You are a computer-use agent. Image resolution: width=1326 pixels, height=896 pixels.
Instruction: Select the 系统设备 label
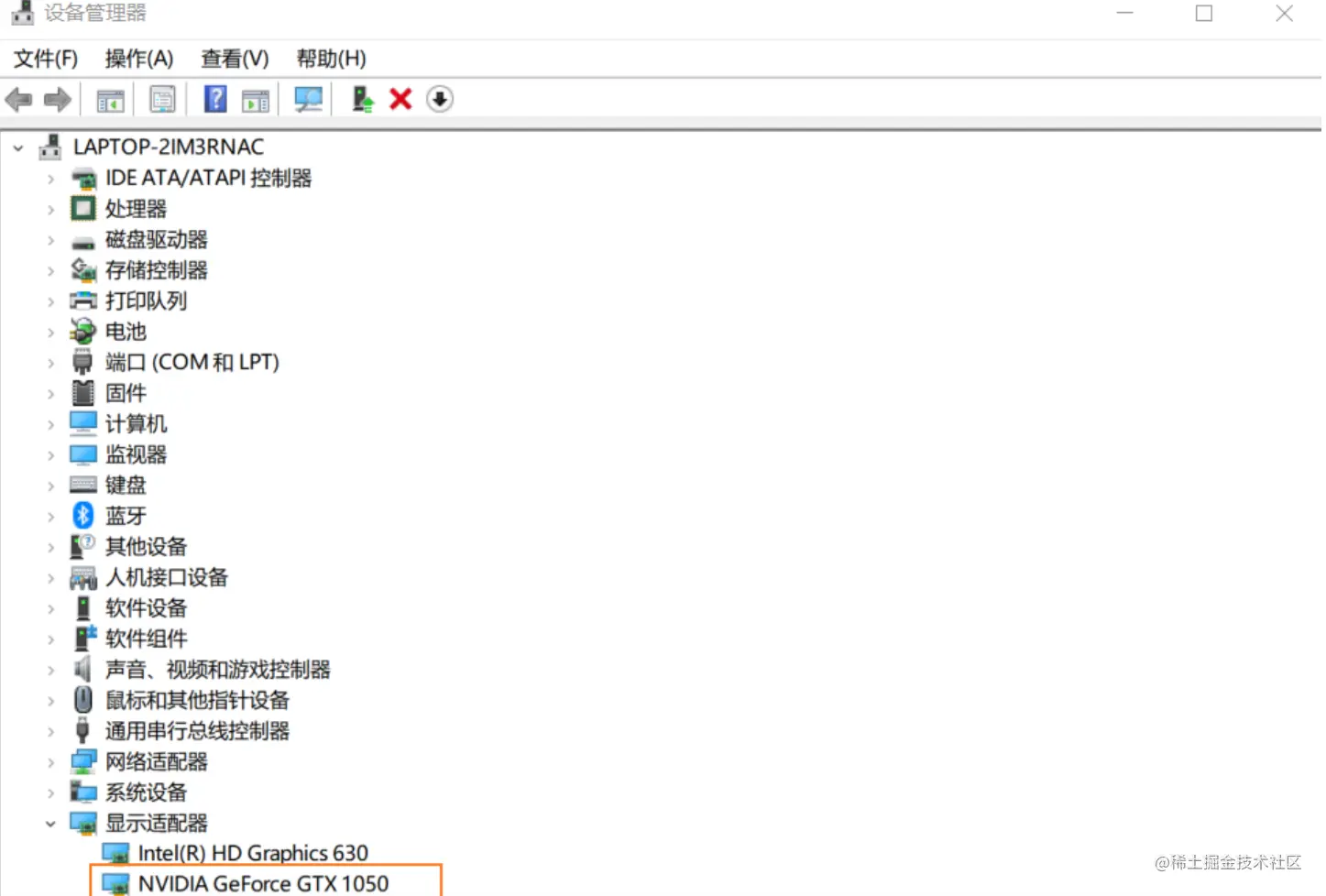pos(147,792)
